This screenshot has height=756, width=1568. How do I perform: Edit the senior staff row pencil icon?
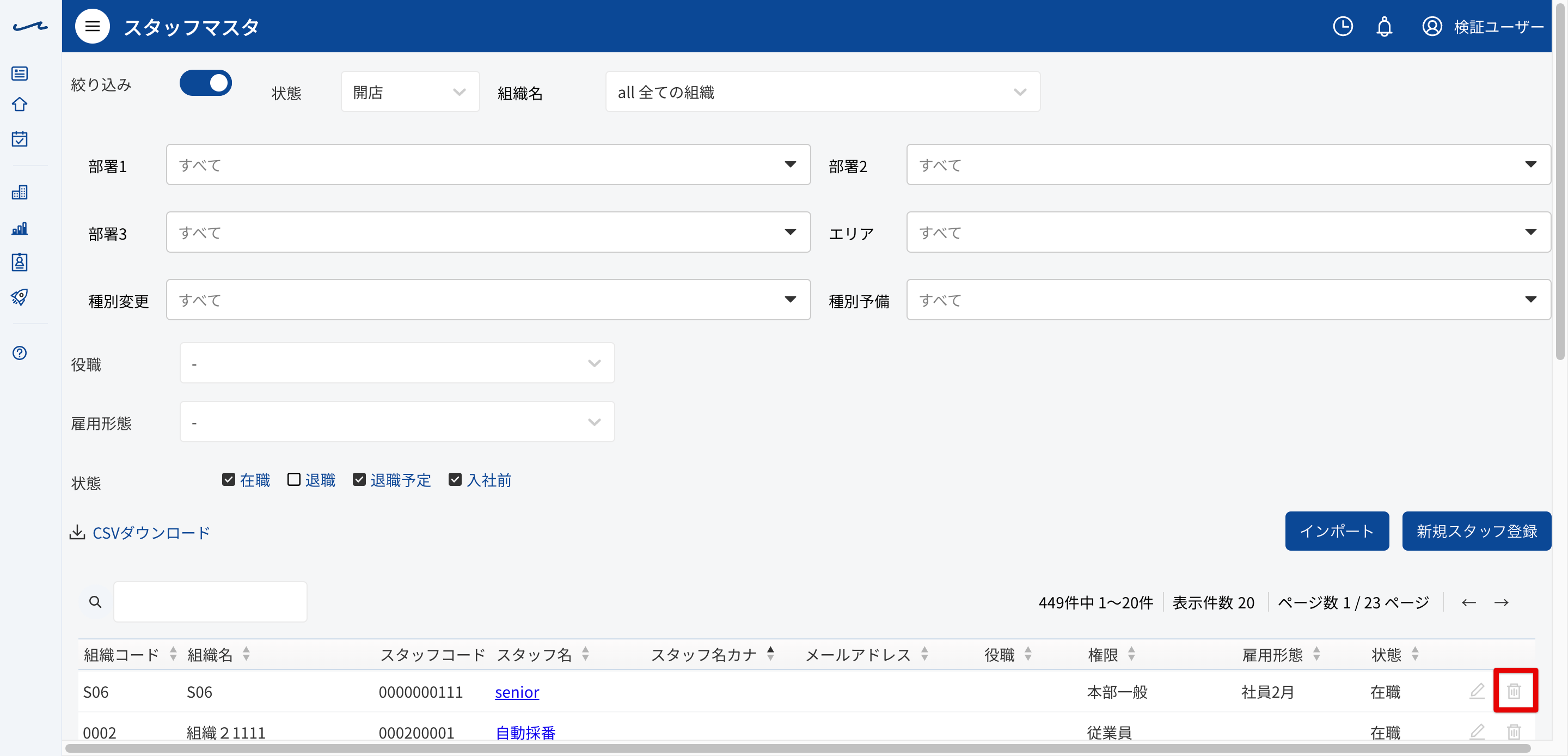tap(1477, 691)
